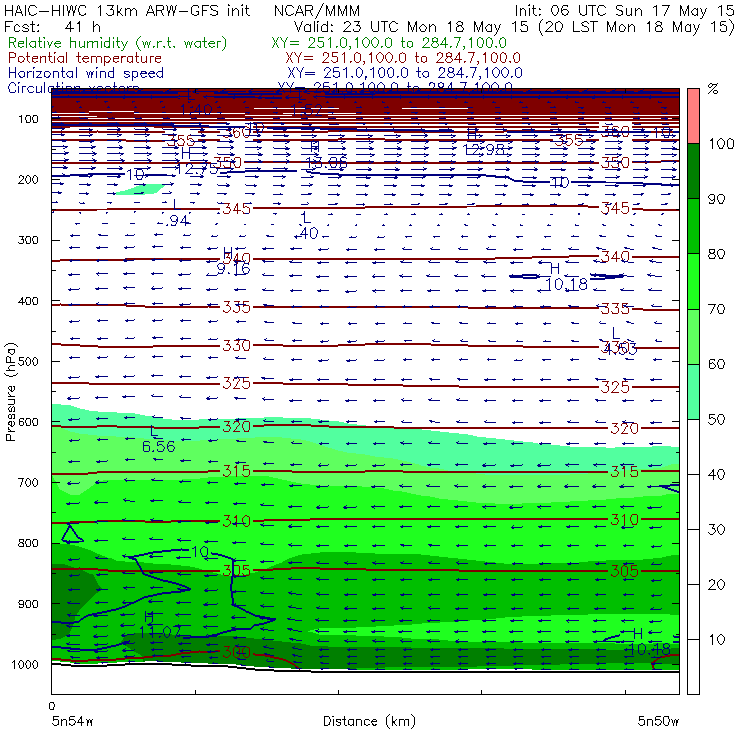740x740 pixels.
Task: Click the wind maximum value '12.98'
Action: (x=485, y=150)
